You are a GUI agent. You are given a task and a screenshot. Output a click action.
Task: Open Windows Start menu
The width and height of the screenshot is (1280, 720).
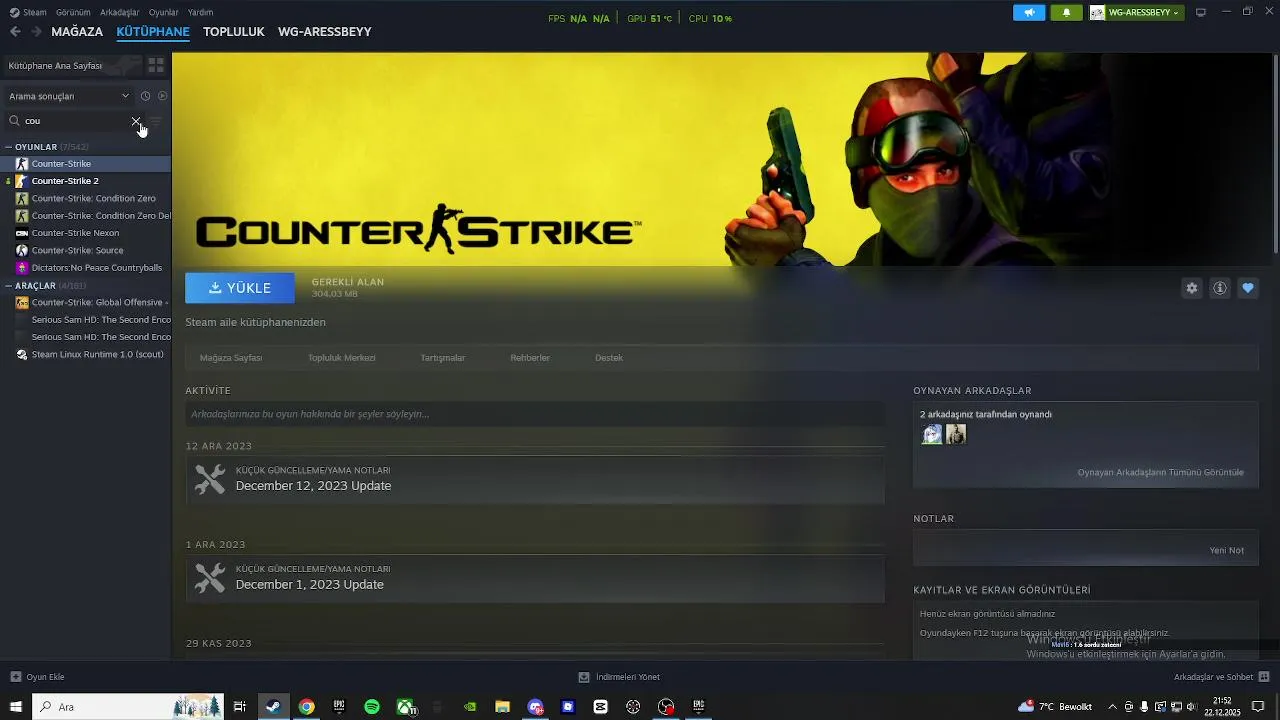15,707
